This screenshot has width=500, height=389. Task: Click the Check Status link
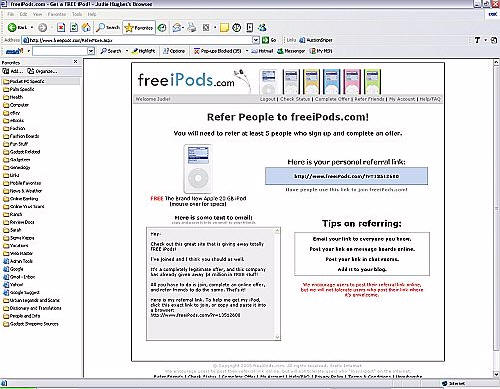[295, 99]
